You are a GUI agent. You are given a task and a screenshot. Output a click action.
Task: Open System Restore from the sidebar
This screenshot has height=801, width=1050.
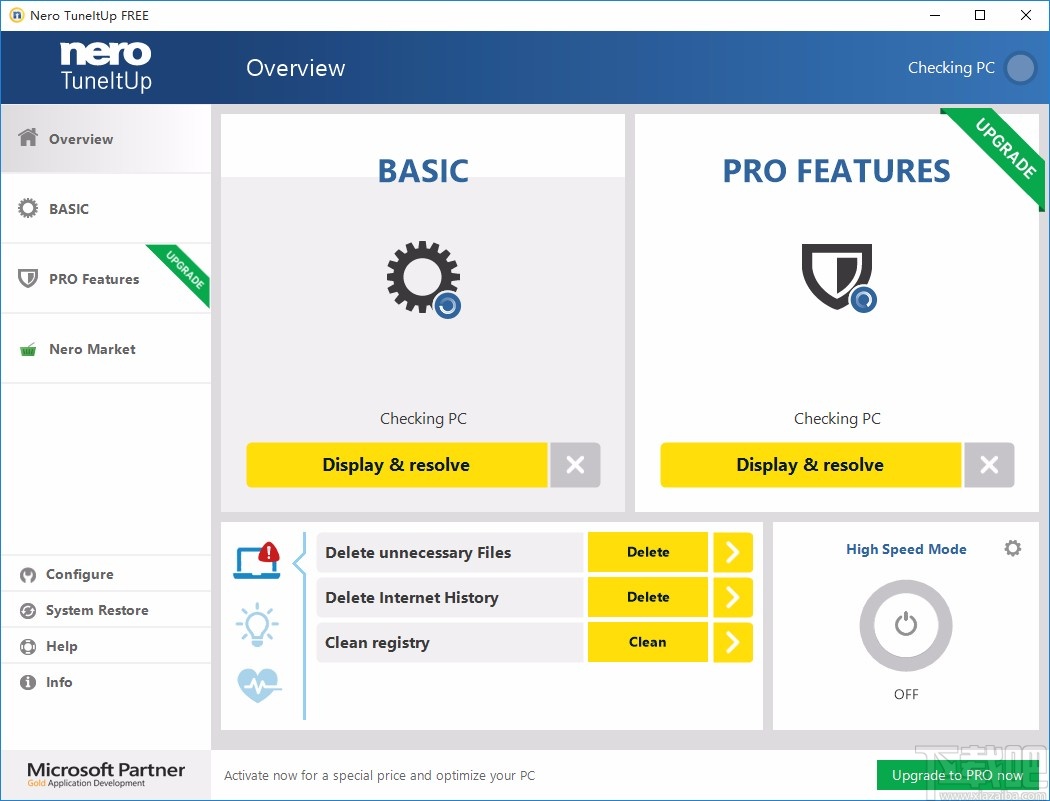(106, 610)
